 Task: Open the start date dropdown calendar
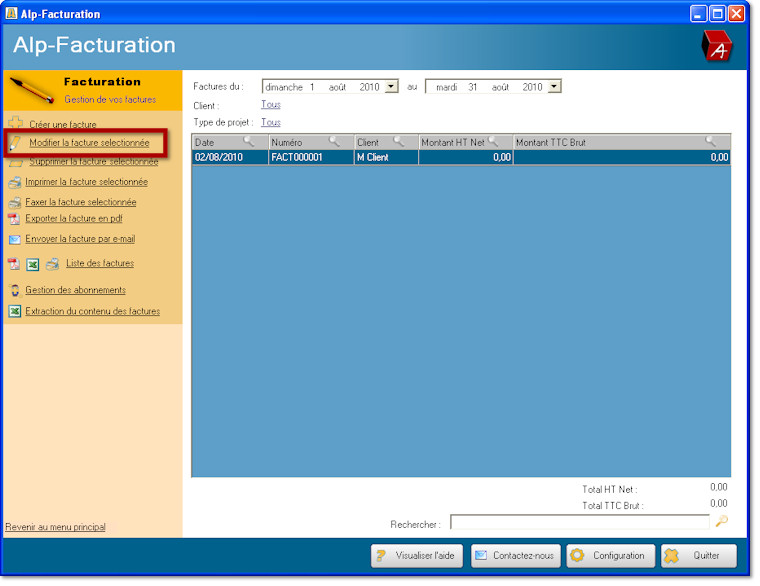tap(392, 87)
